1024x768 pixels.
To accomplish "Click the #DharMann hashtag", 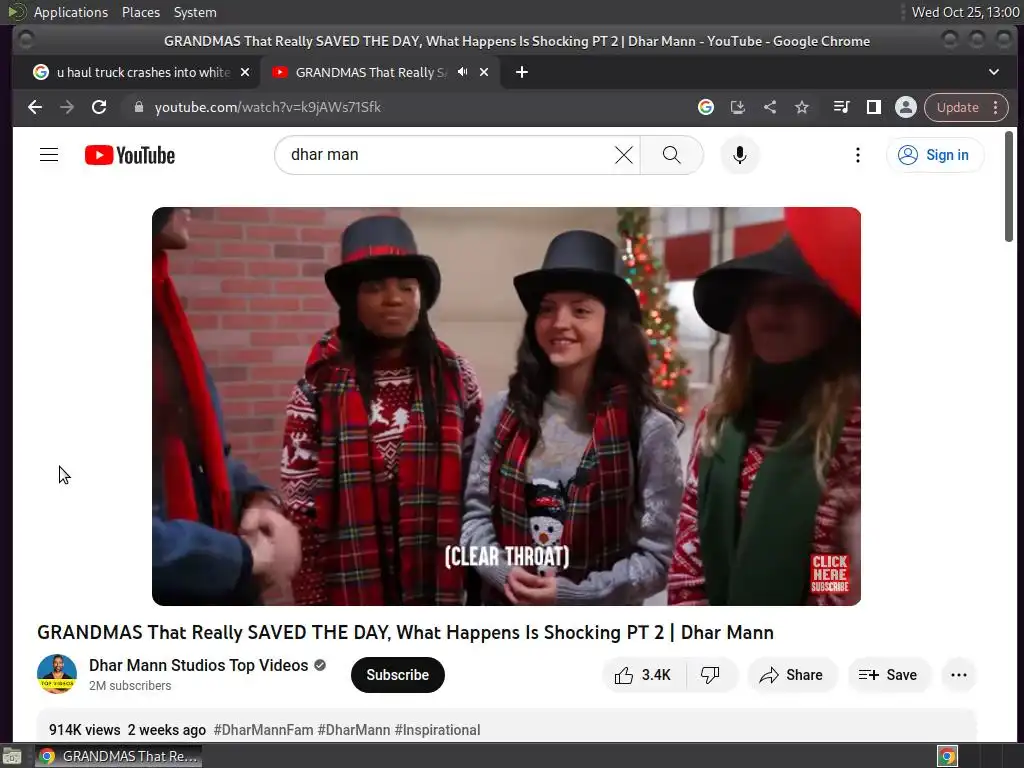I will coord(354,729).
